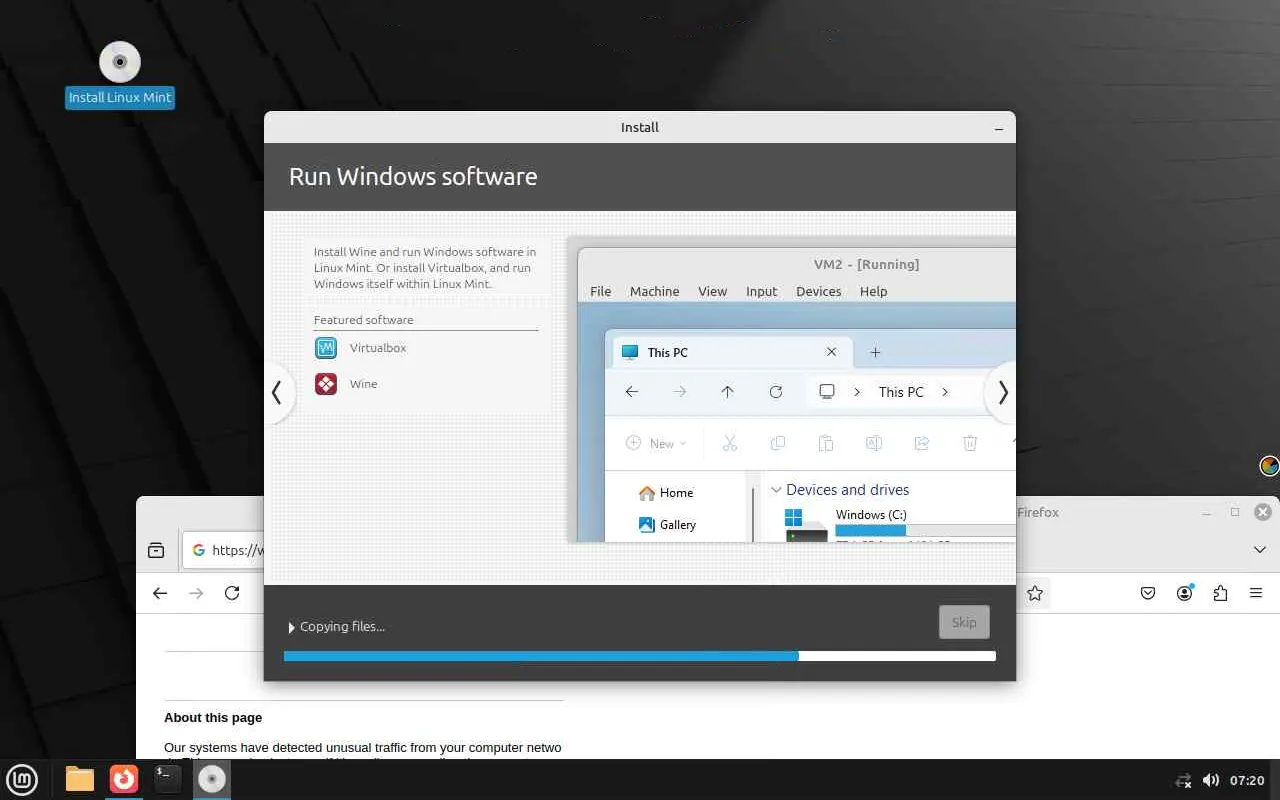
Task: Minimize the Install window
Action: click(999, 128)
